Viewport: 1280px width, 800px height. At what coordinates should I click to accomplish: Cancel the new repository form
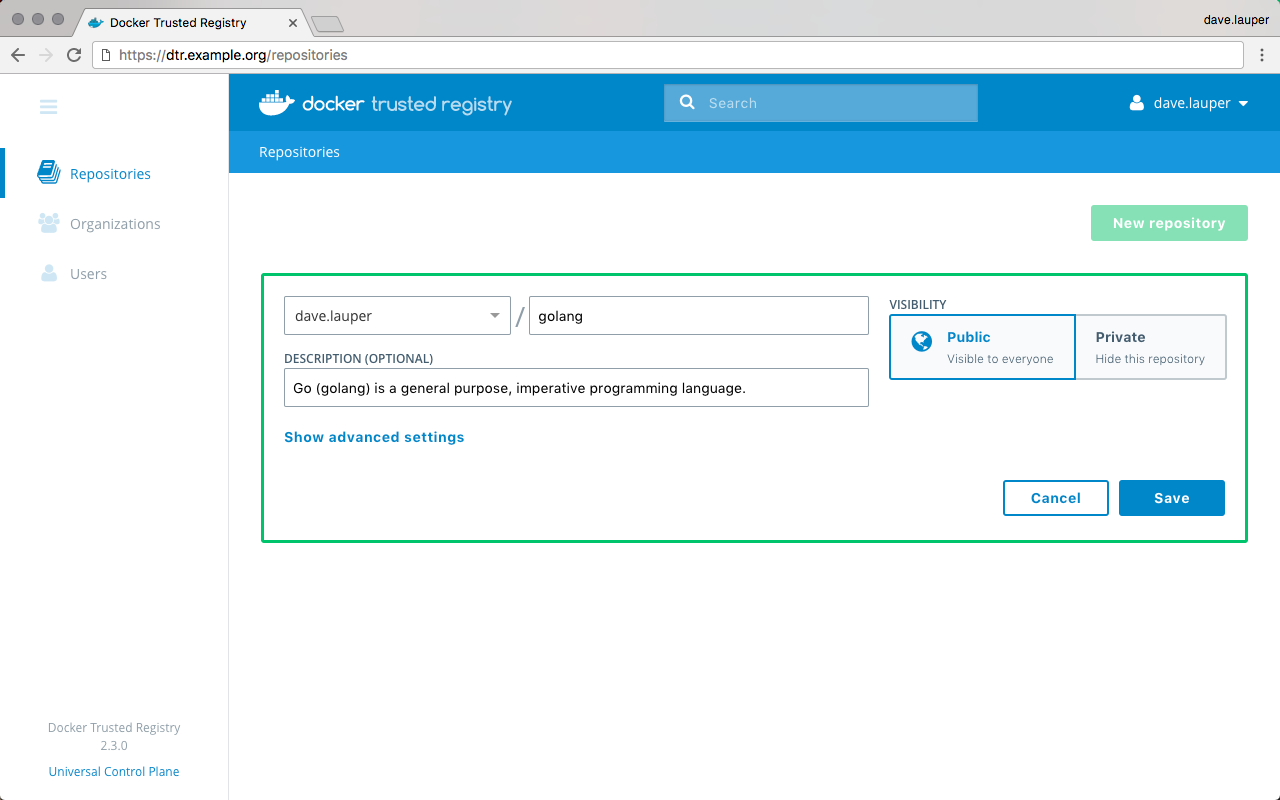pyautogui.click(x=1055, y=498)
